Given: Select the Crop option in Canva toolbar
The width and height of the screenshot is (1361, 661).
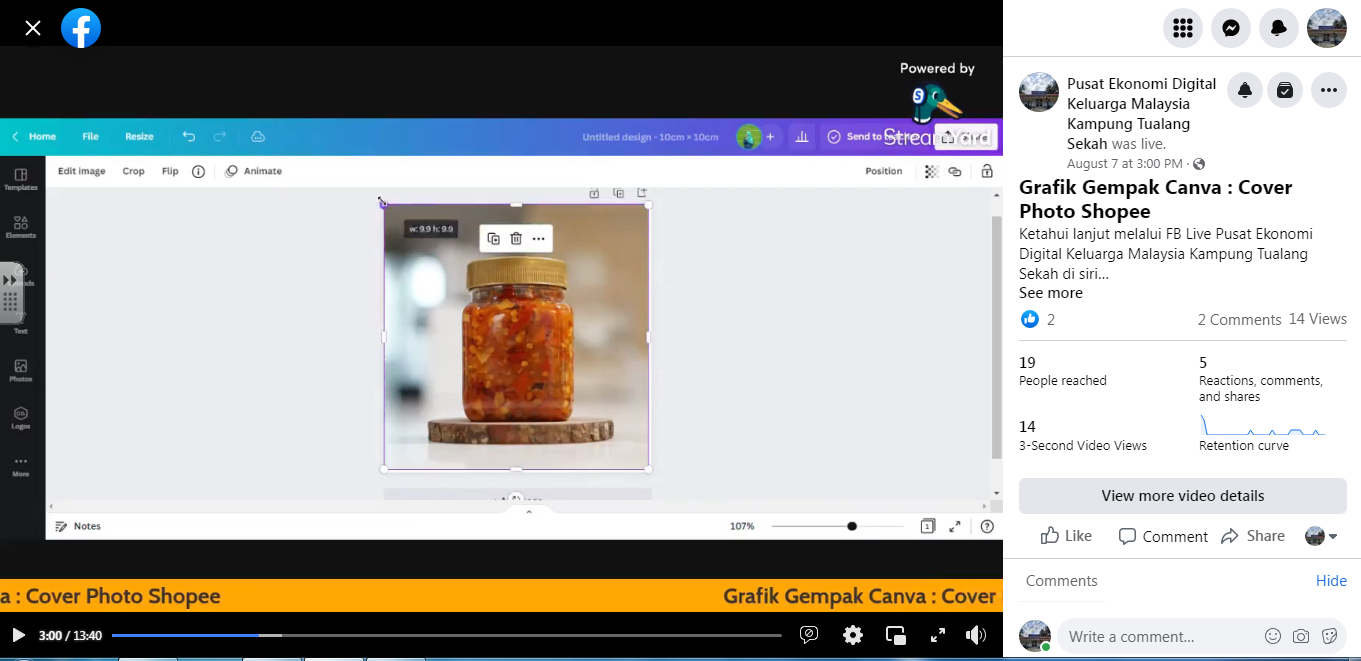Looking at the screenshot, I should coord(134,171).
